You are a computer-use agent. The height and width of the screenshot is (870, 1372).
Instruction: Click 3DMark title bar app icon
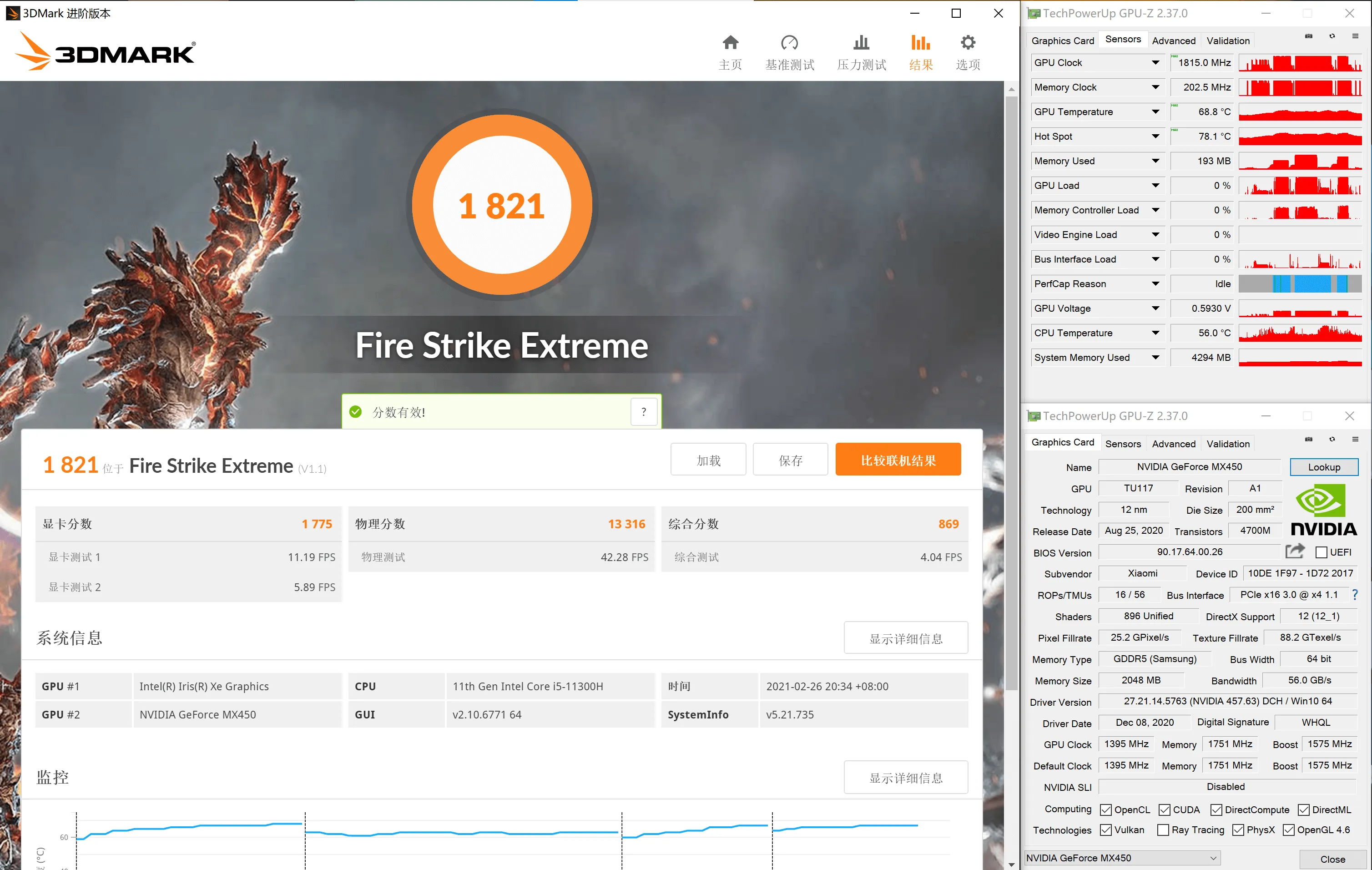click(13, 13)
